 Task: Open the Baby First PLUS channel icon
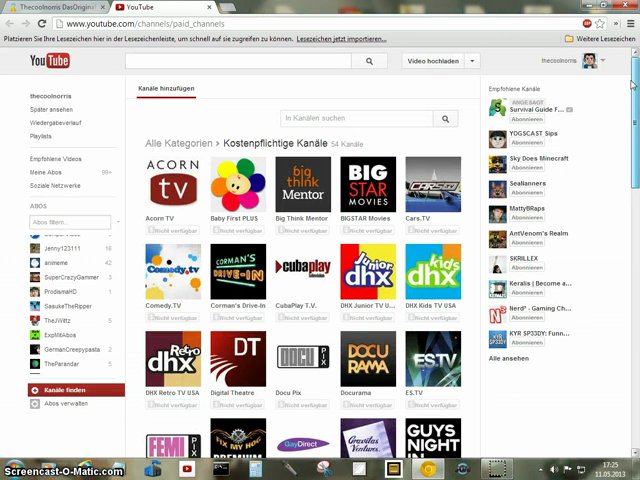238,184
